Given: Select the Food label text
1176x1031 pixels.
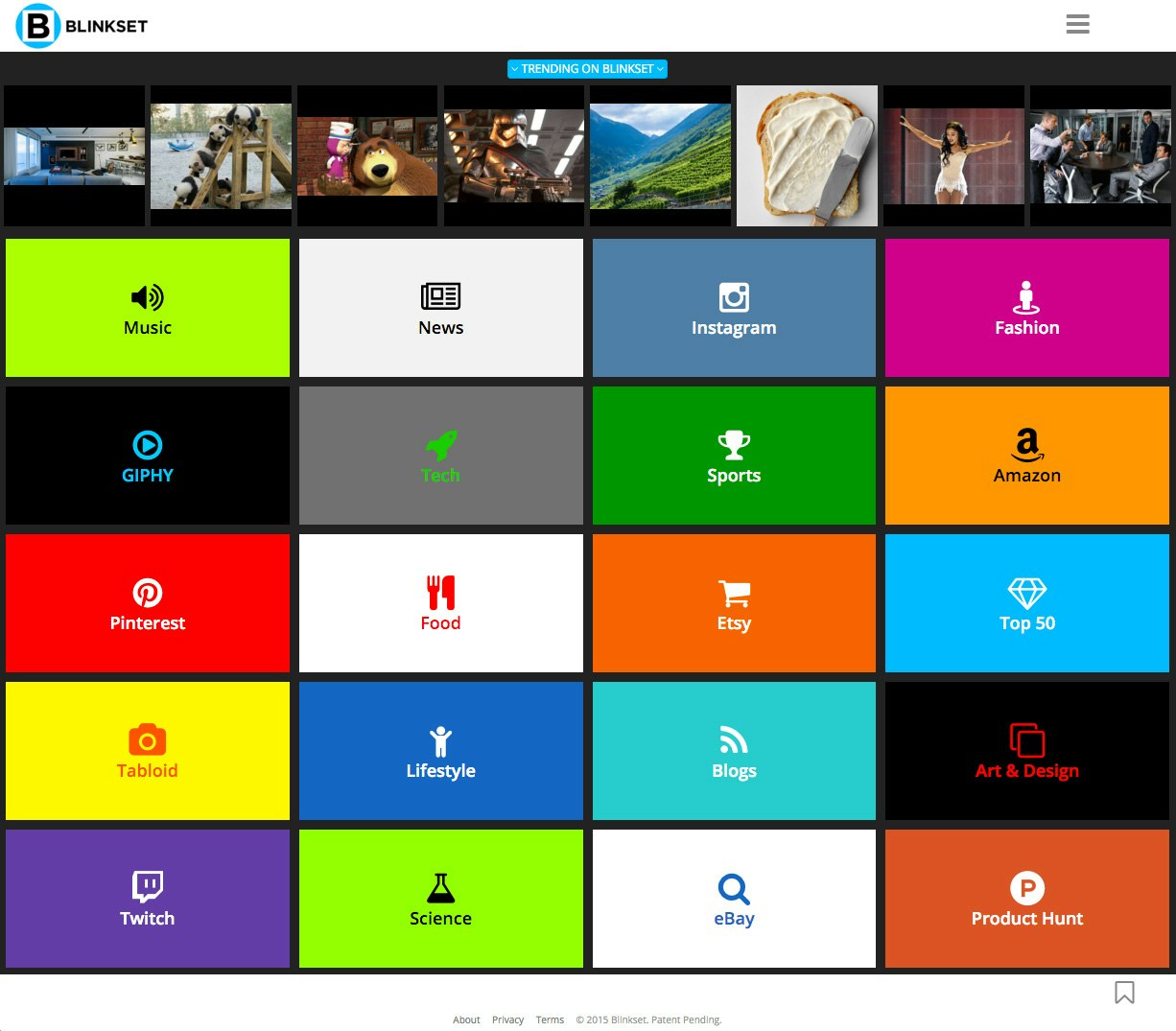Looking at the screenshot, I should [x=441, y=622].
